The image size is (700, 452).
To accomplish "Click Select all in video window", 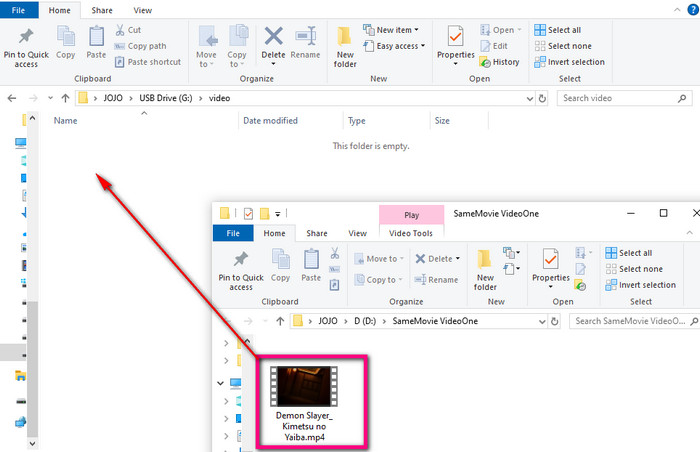I will click(558, 30).
